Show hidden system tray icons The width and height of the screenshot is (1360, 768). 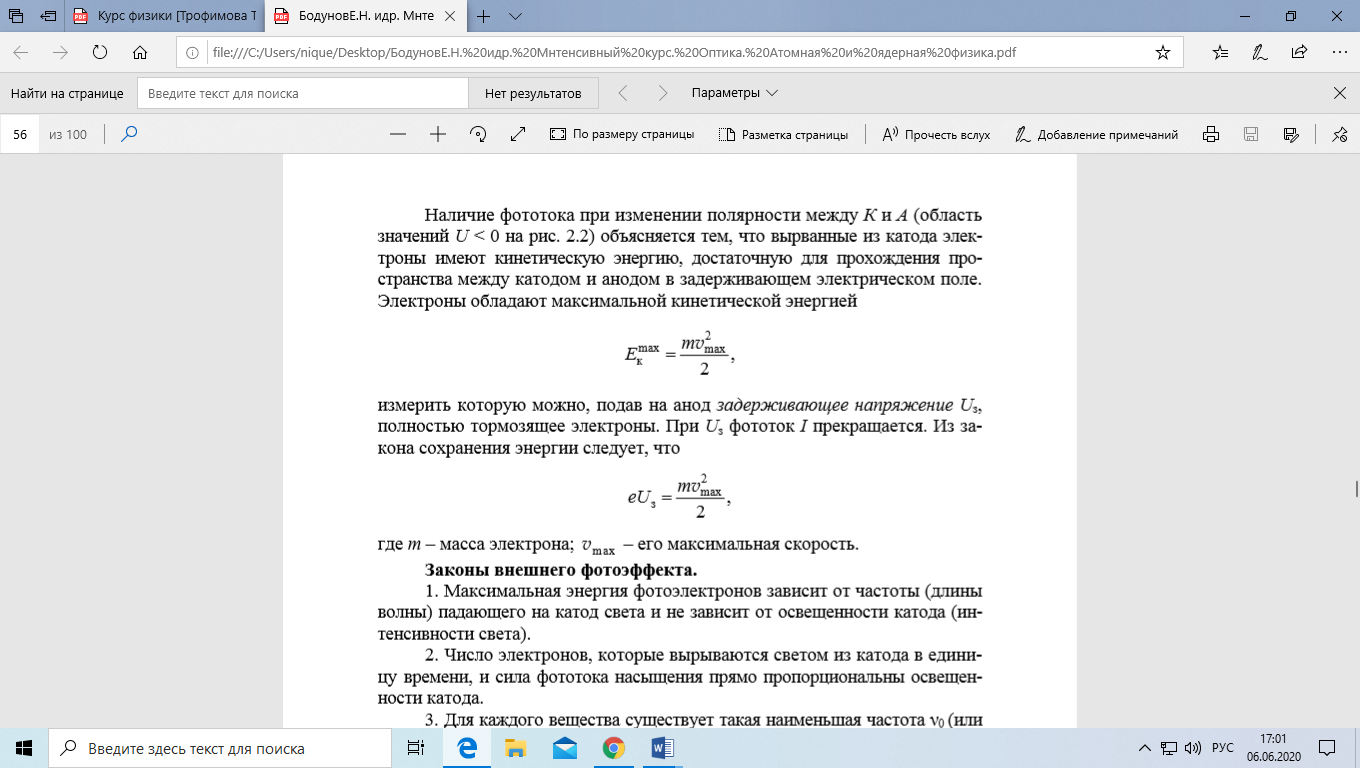pos(1146,748)
